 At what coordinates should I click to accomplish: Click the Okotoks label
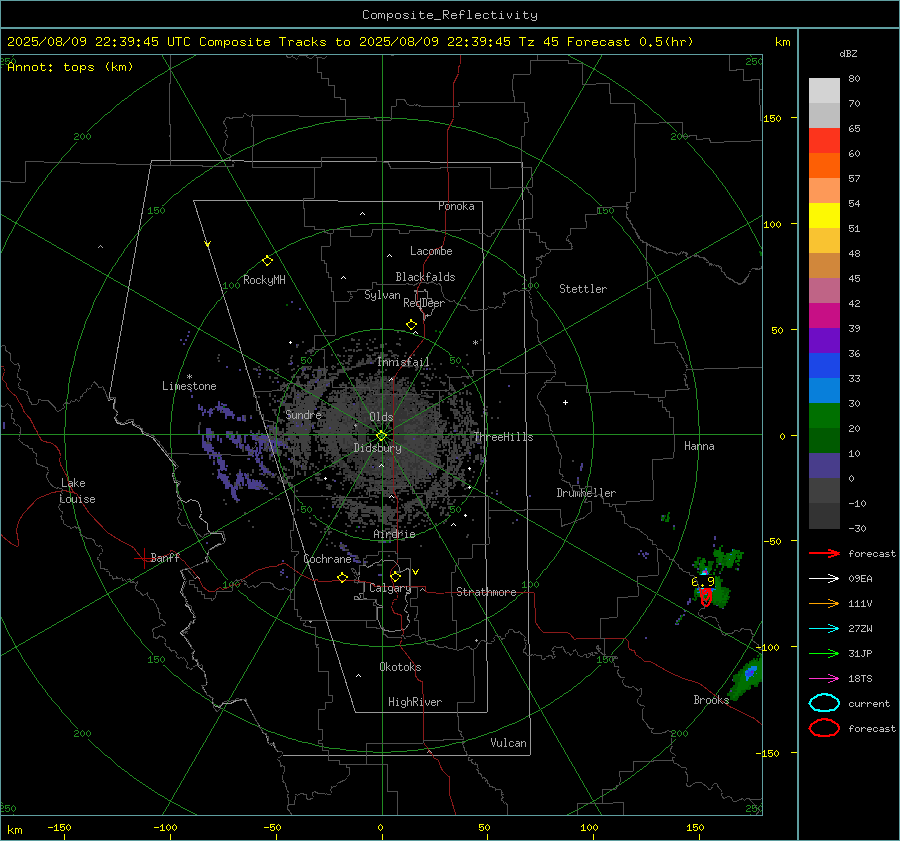400,667
